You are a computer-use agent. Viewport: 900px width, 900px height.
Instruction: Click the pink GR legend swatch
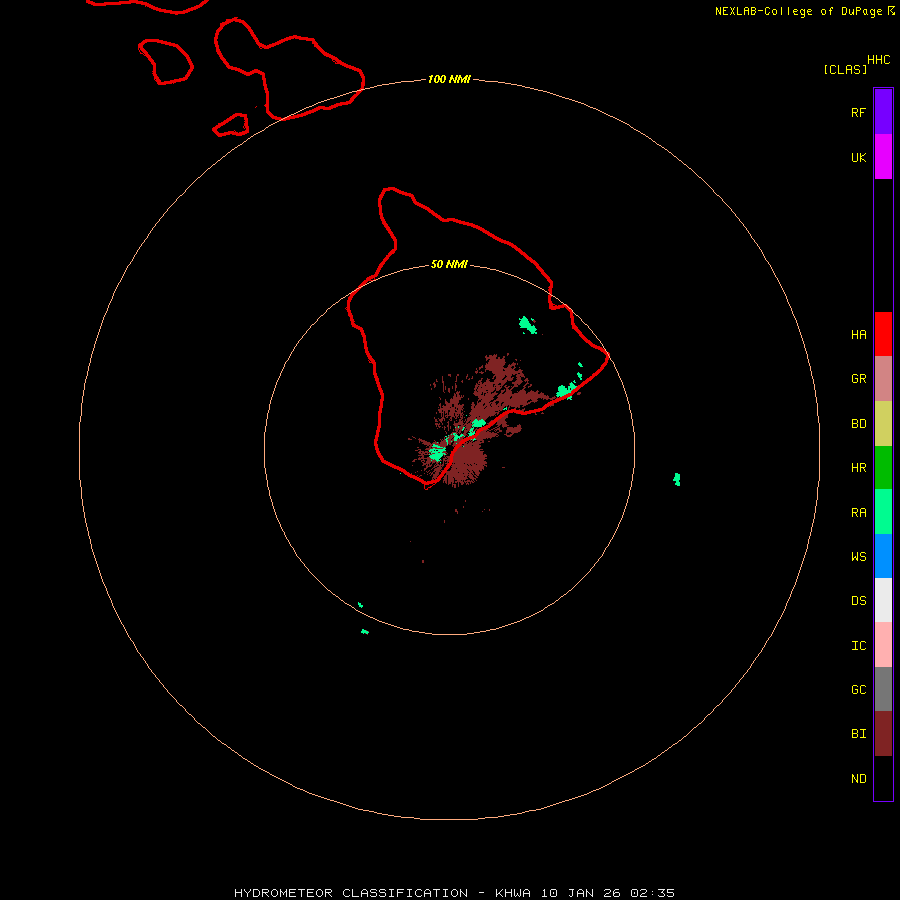(x=883, y=379)
